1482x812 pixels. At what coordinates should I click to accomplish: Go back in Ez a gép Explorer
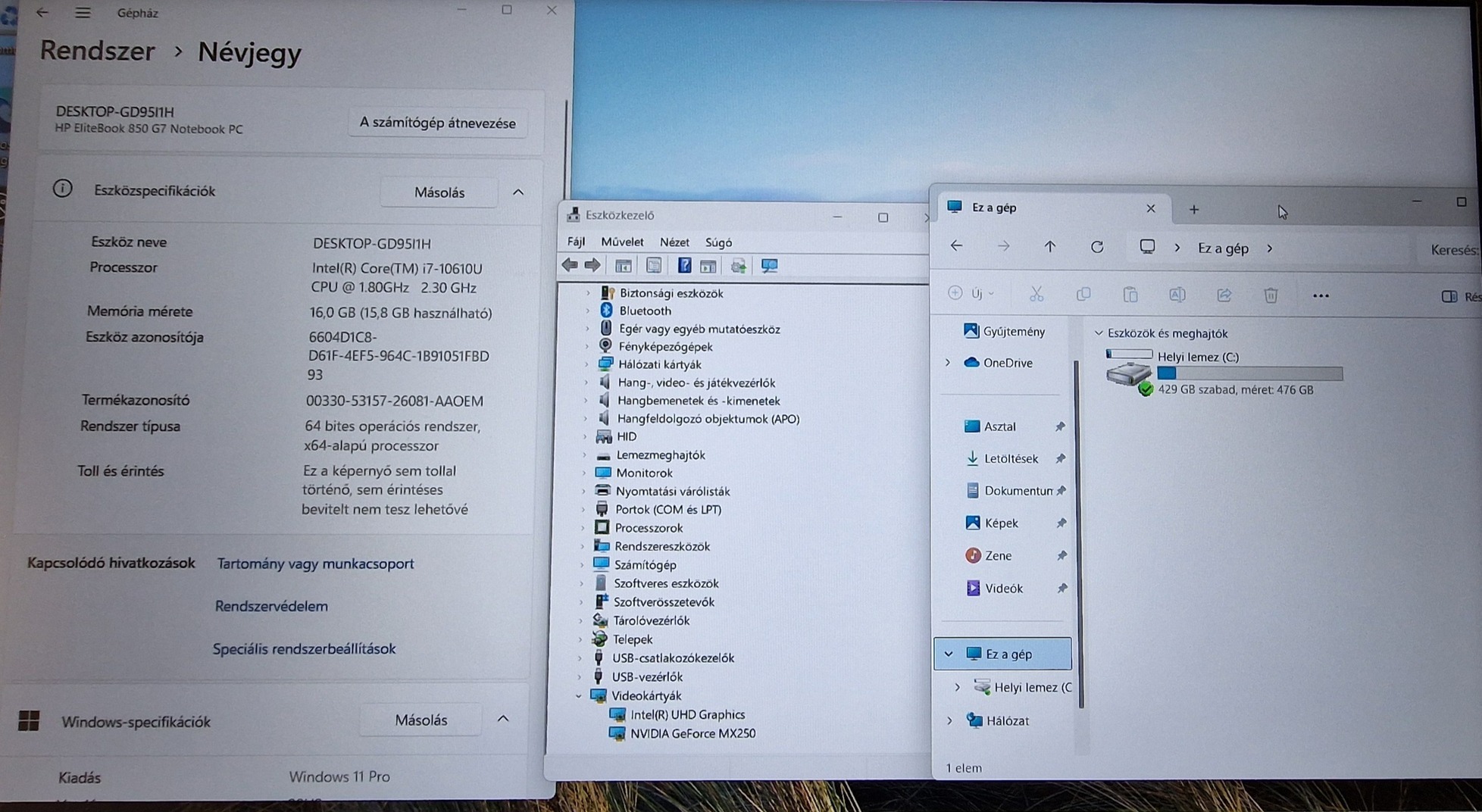point(956,246)
